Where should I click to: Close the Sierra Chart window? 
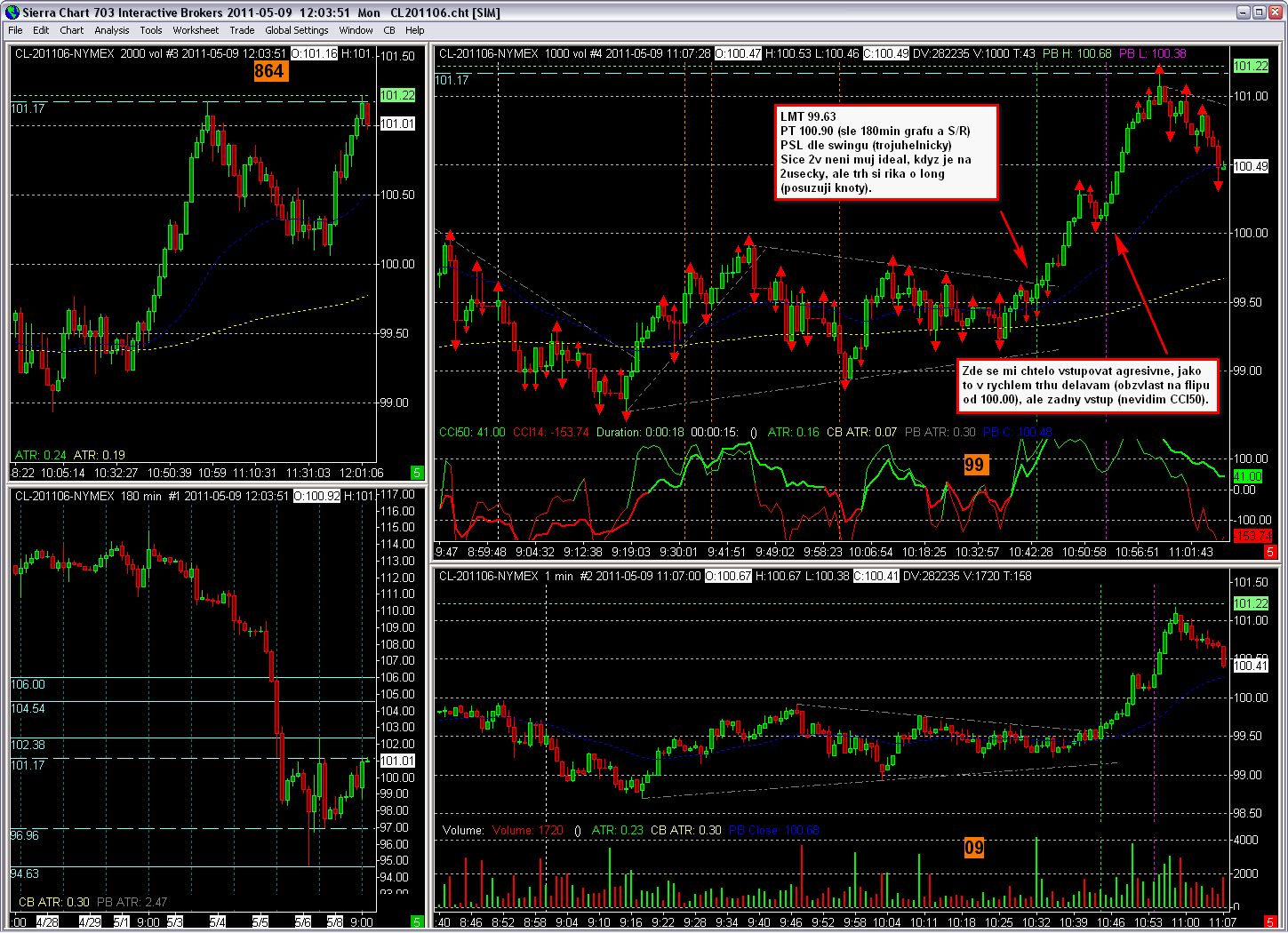tap(1276, 12)
